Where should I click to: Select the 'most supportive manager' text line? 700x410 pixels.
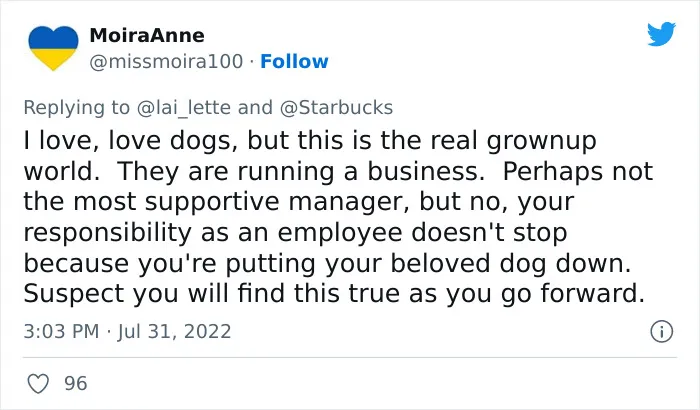[299, 202]
